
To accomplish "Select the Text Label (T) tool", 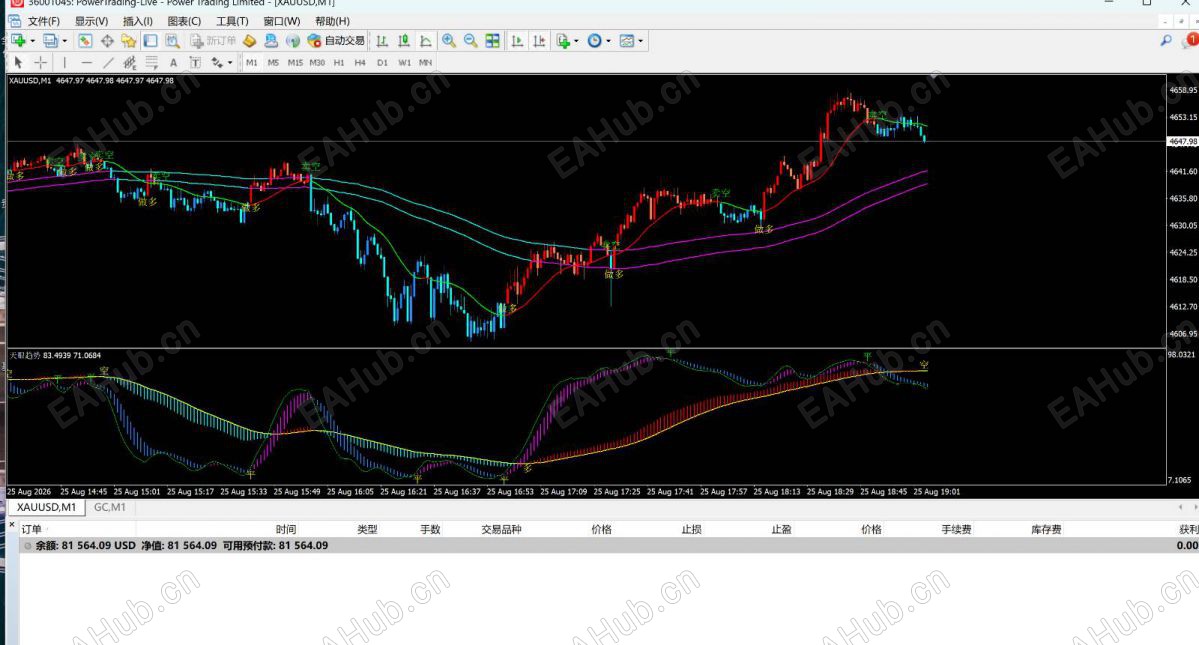I will pyautogui.click(x=195, y=63).
